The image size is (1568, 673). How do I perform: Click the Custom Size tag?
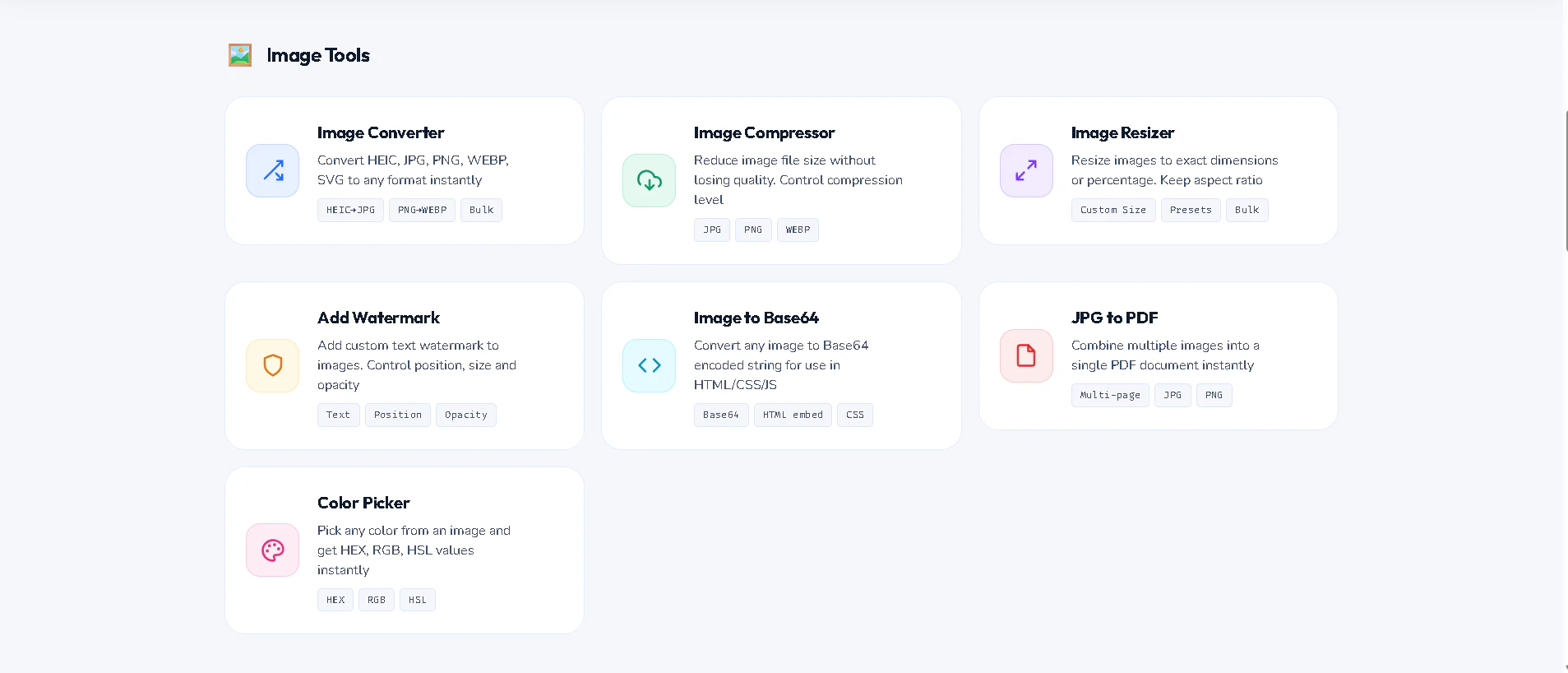pos(1113,210)
